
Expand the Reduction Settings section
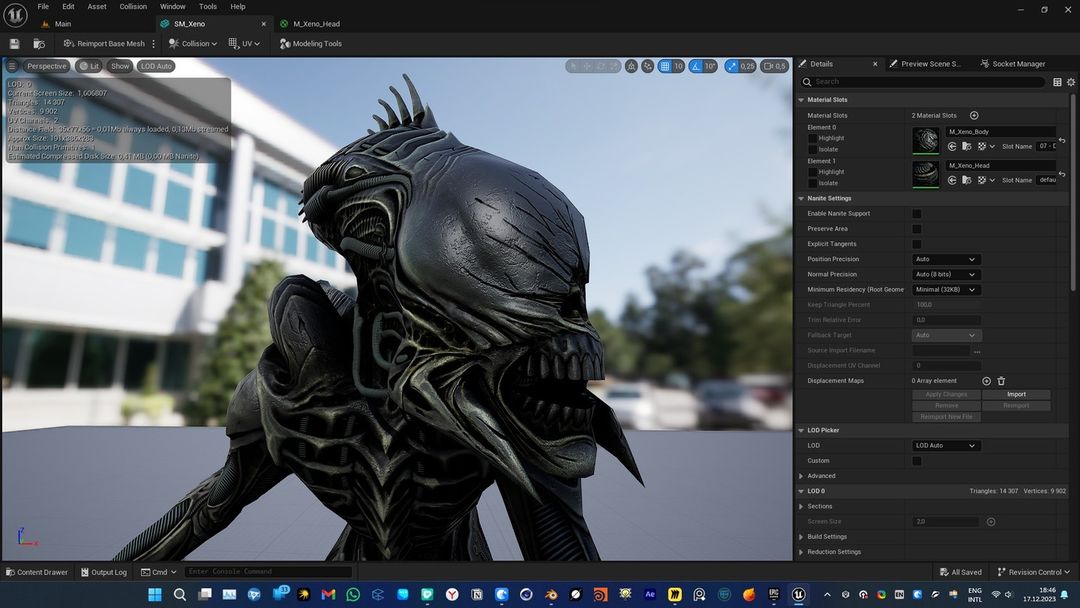click(801, 552)
